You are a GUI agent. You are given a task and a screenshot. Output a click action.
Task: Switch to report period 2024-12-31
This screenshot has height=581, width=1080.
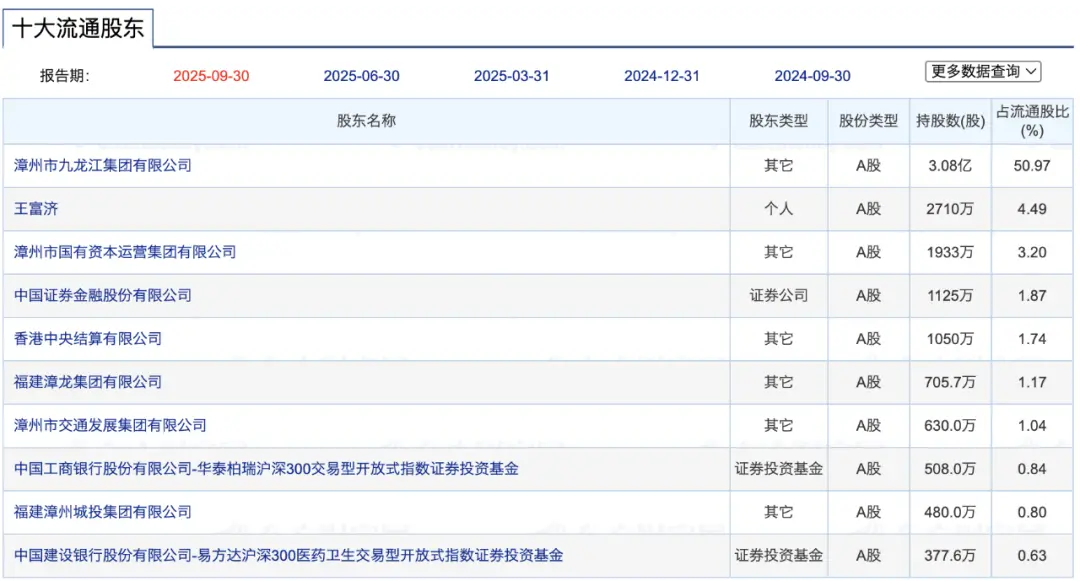coord(661,76)
